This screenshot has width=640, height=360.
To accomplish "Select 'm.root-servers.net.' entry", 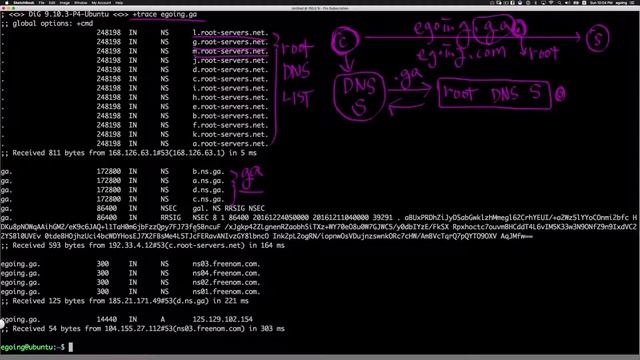I will pos(230,51).
